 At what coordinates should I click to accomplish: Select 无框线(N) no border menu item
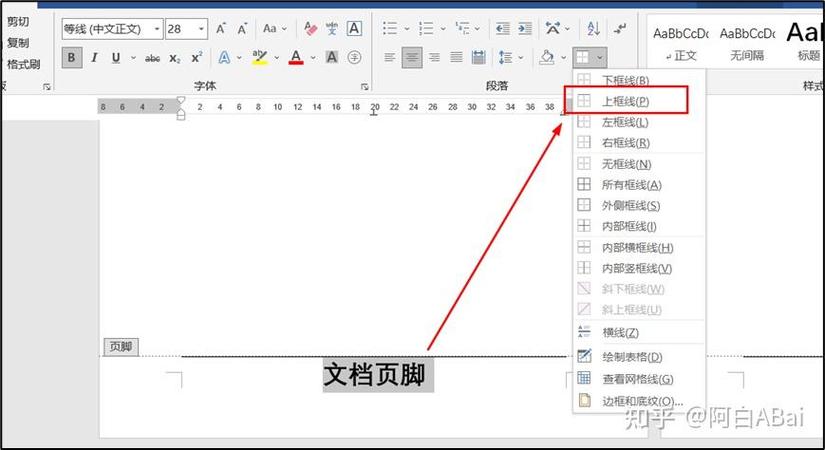638,164
